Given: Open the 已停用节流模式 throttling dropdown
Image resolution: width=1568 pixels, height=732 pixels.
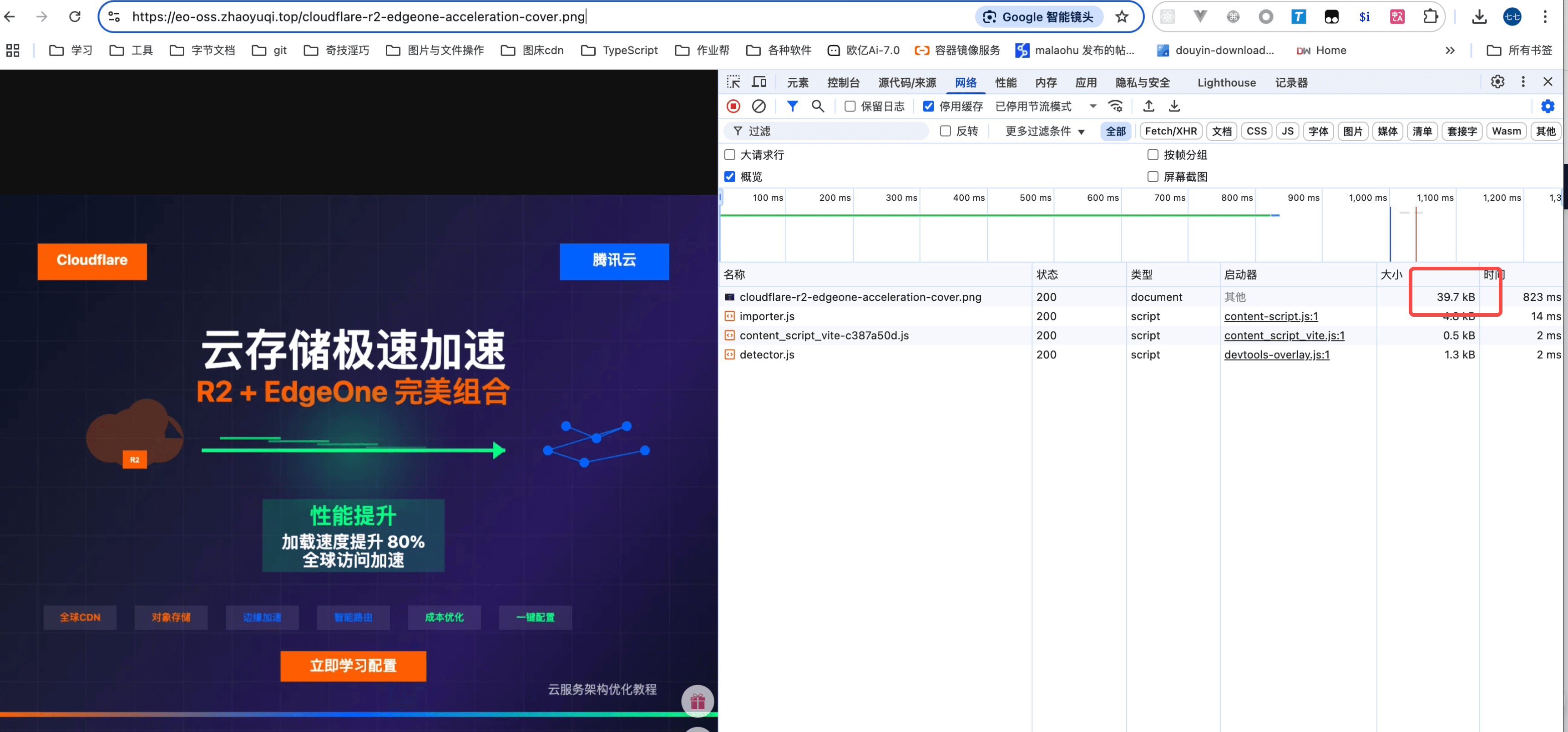Looking at the screenshot, I should point(1046,107).
